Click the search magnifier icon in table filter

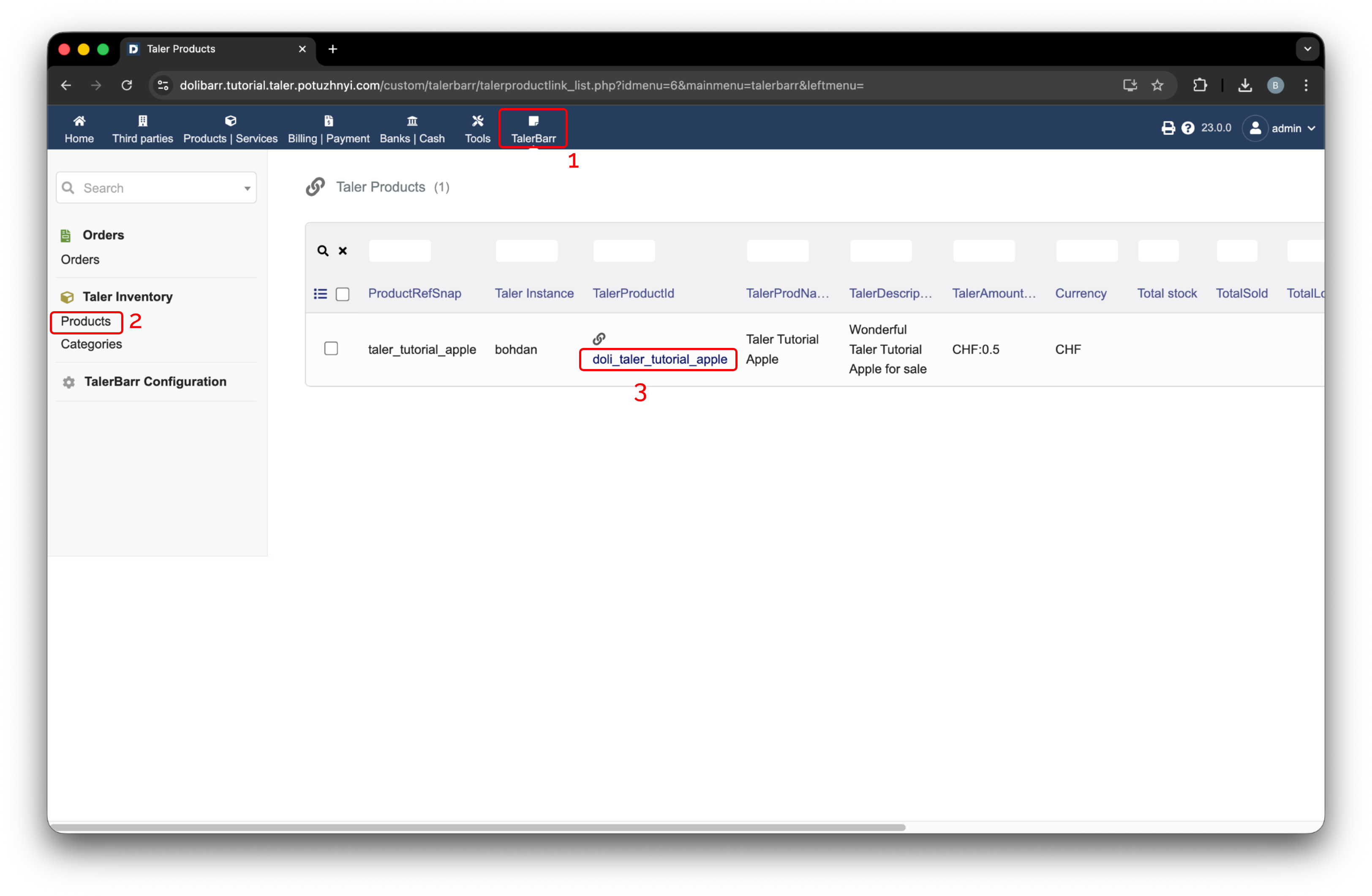323,251
